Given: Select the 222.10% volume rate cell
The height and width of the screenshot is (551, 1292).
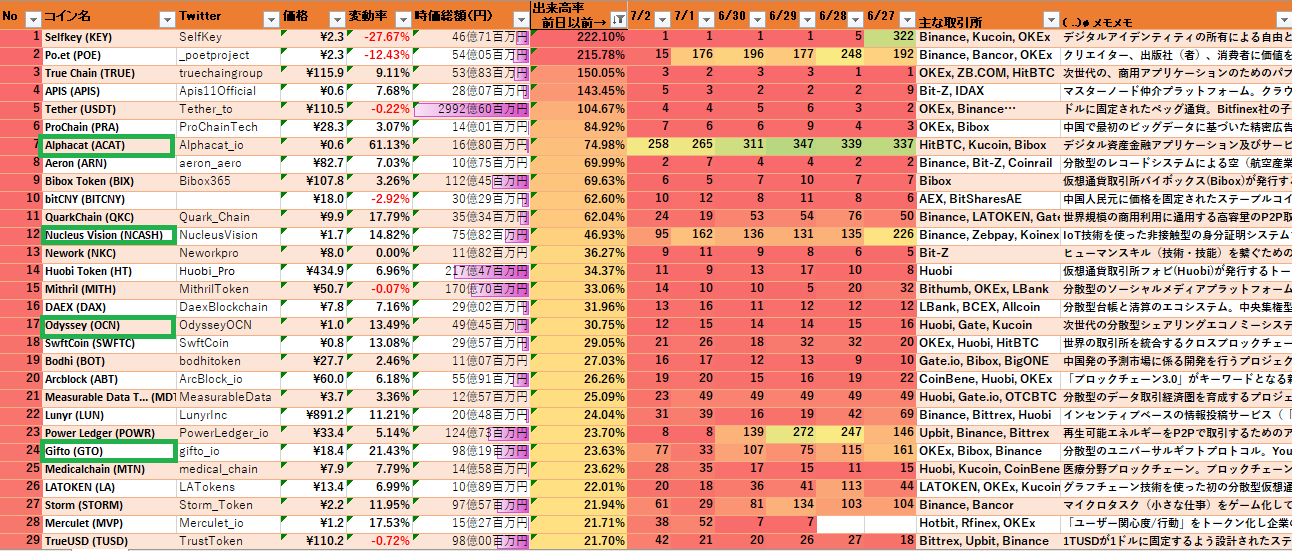Looking at the screenshot, I should (x=578, y=37).
